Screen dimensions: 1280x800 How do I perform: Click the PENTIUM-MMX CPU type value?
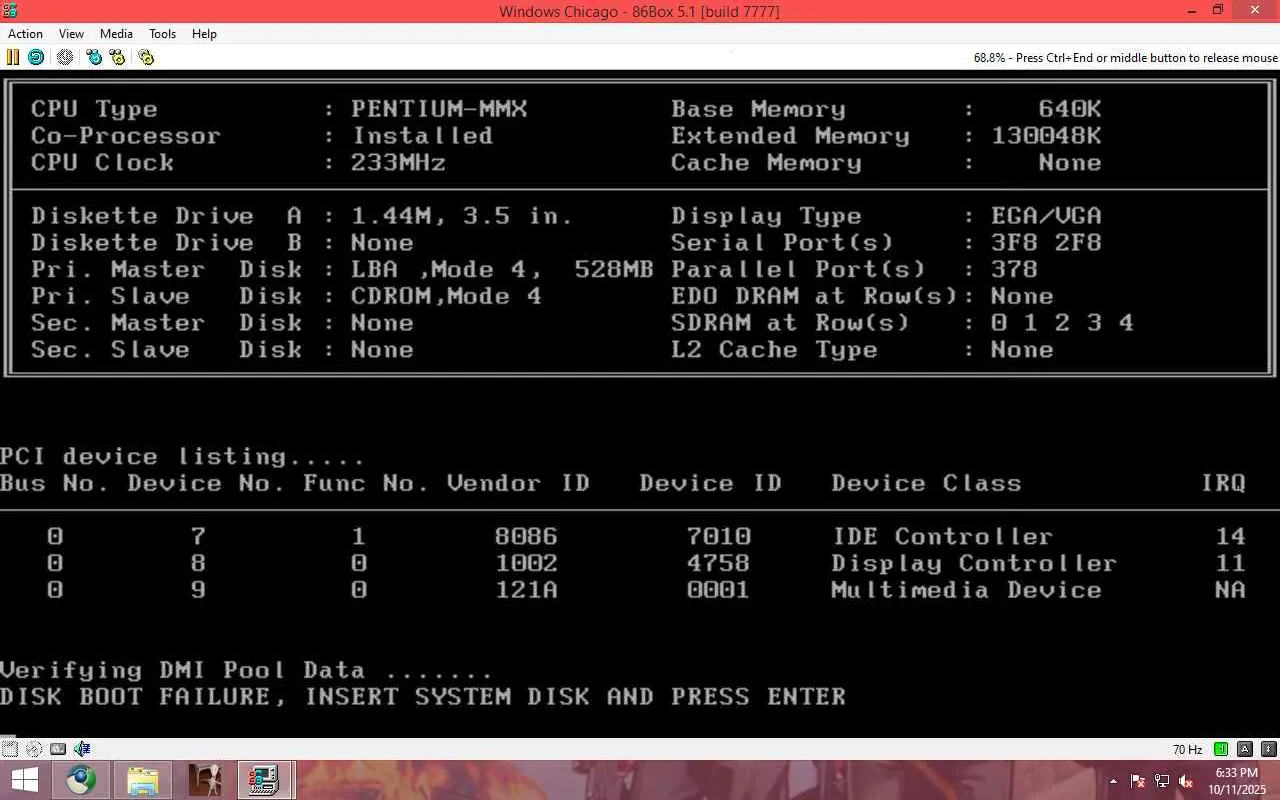[439, 109]
